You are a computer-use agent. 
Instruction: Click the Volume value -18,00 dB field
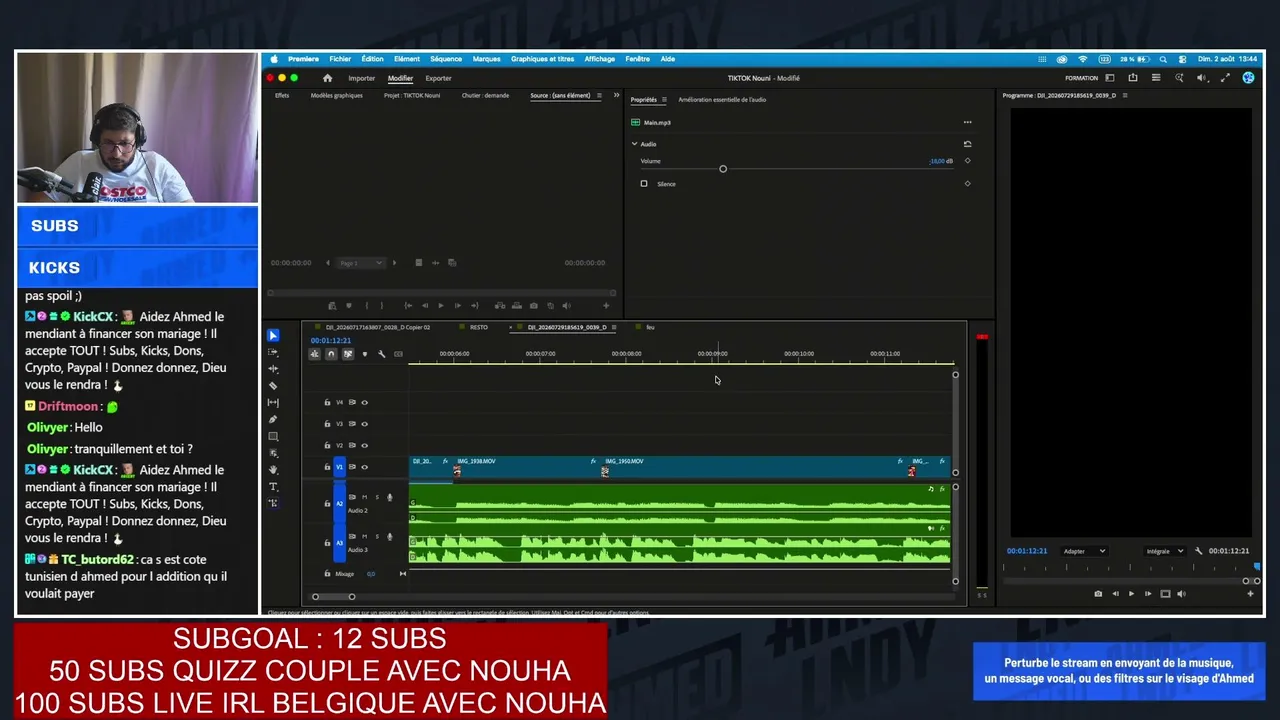point(940,161)
